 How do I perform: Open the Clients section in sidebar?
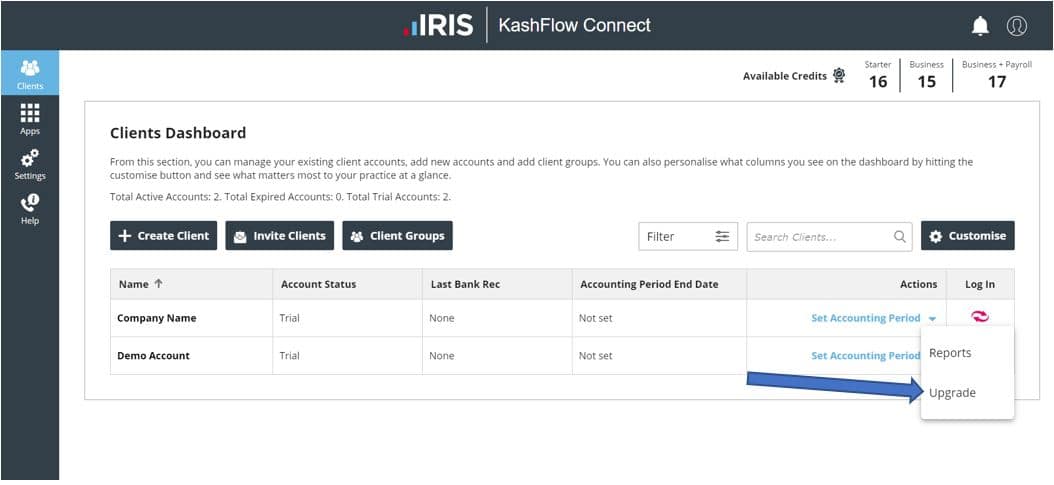coord(29,74)
